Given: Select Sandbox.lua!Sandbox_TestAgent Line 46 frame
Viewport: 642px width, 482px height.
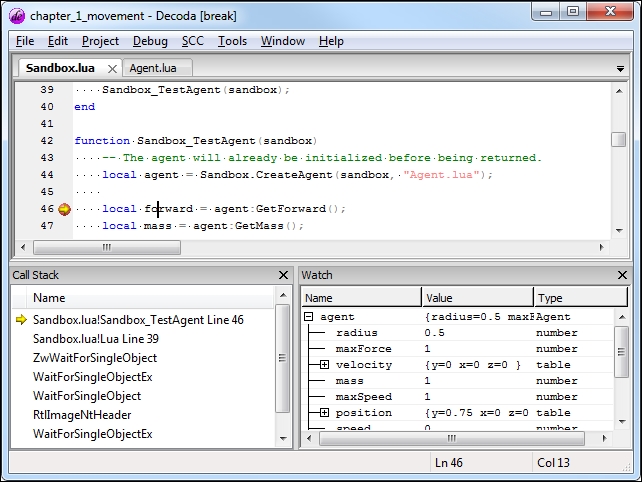Looking at the screenshot, I should point(138,320).
